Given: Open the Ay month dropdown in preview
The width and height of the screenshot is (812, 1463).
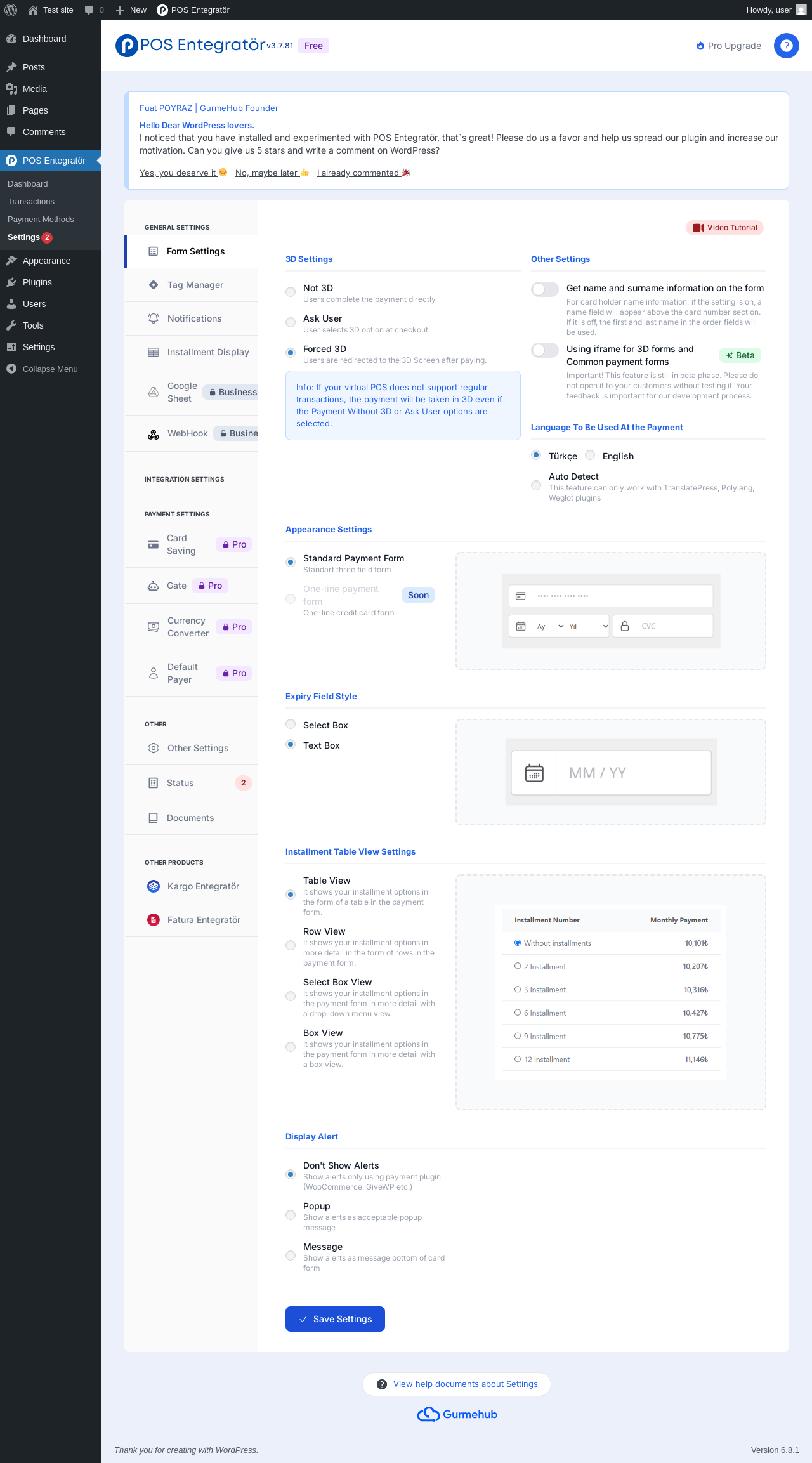Looking at the screenshot, I should (x=550, y=626).
